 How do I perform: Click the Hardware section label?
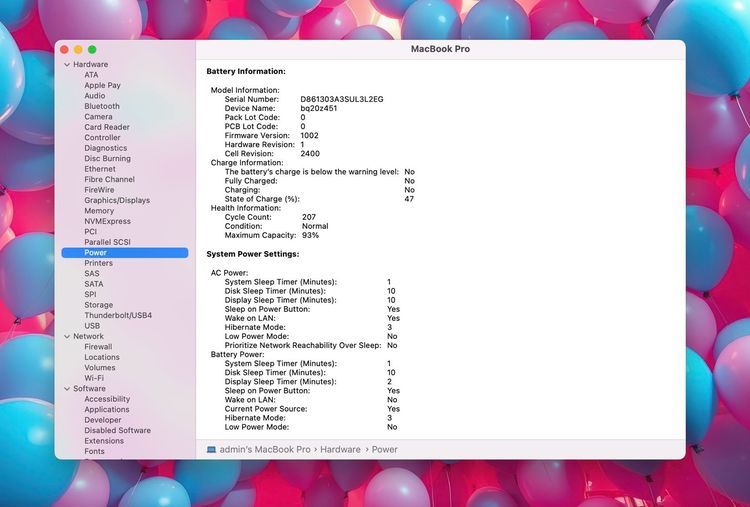[90, 65]
